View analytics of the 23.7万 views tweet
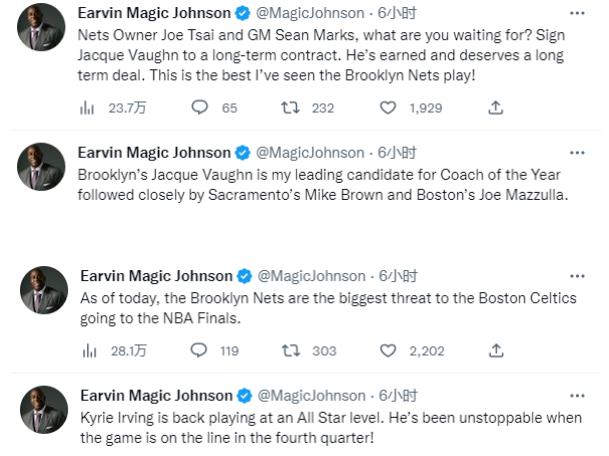This screenshot has width=609, height=456. point(87,108)
